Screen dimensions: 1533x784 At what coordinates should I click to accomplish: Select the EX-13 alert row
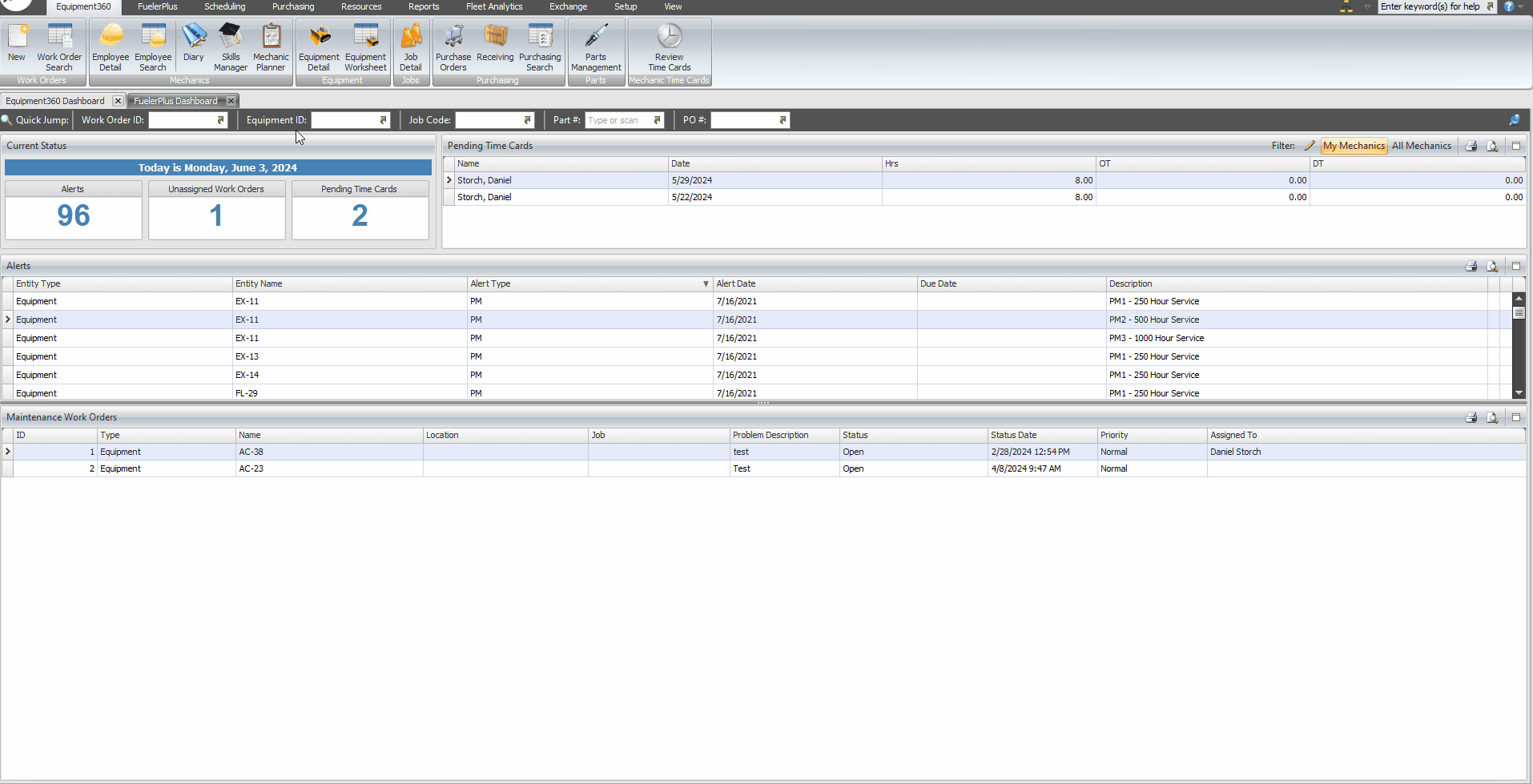[756, 356]
